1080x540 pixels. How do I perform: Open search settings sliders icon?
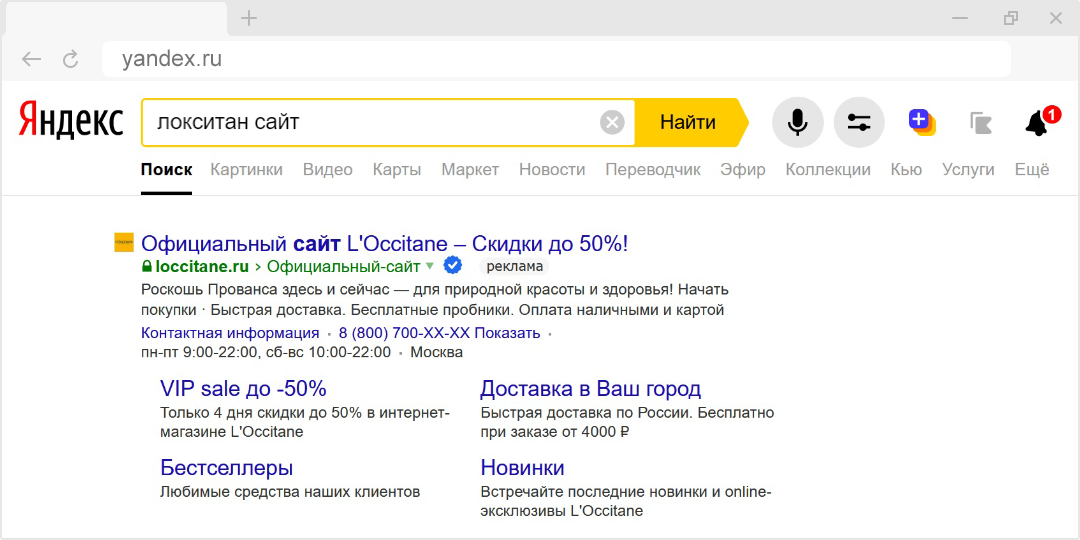(x=859, y=123)
